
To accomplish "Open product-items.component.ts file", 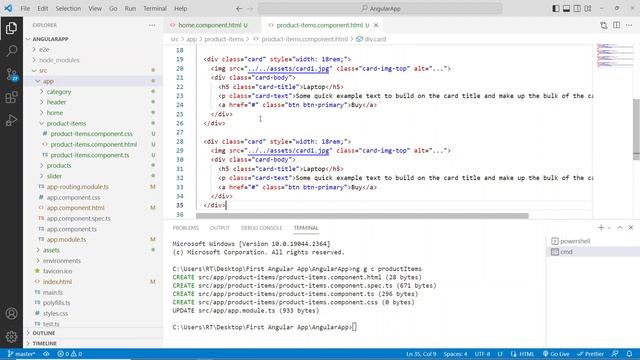I will pos(93,155).
